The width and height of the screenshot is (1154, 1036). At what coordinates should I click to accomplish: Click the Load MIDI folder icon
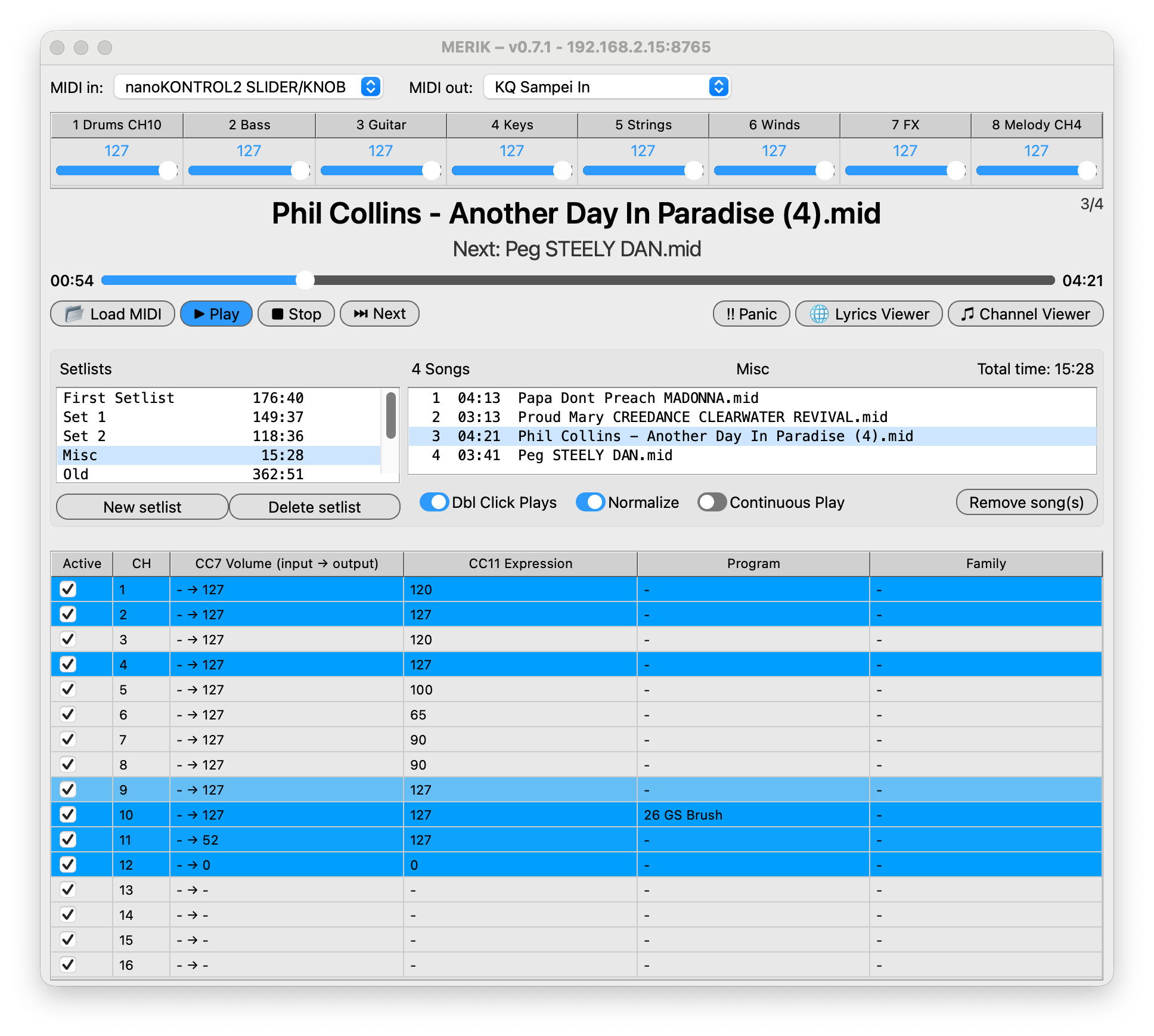74,314
